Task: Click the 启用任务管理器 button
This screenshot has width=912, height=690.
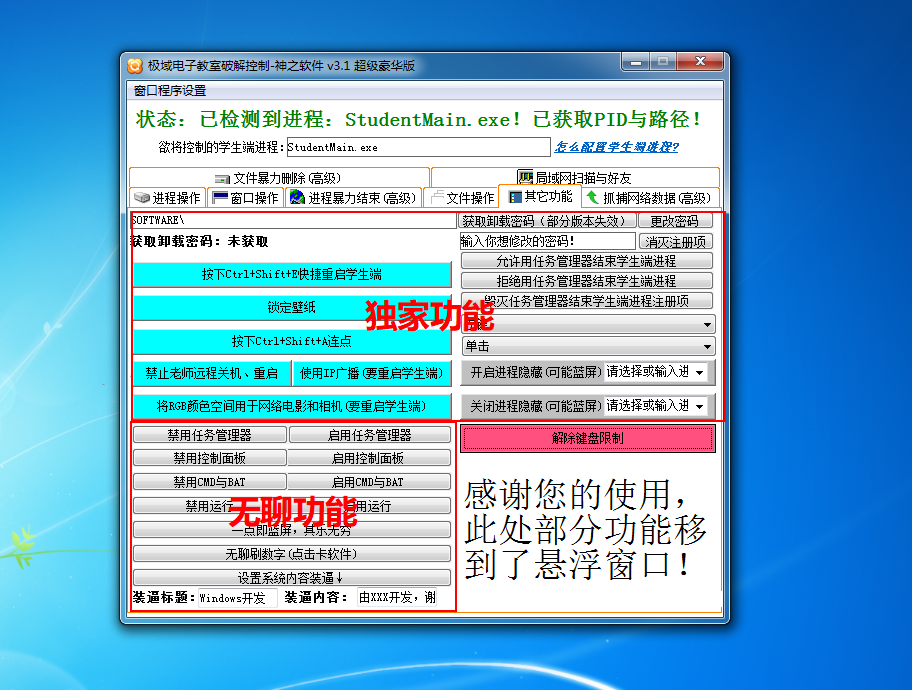Action: 369,435
